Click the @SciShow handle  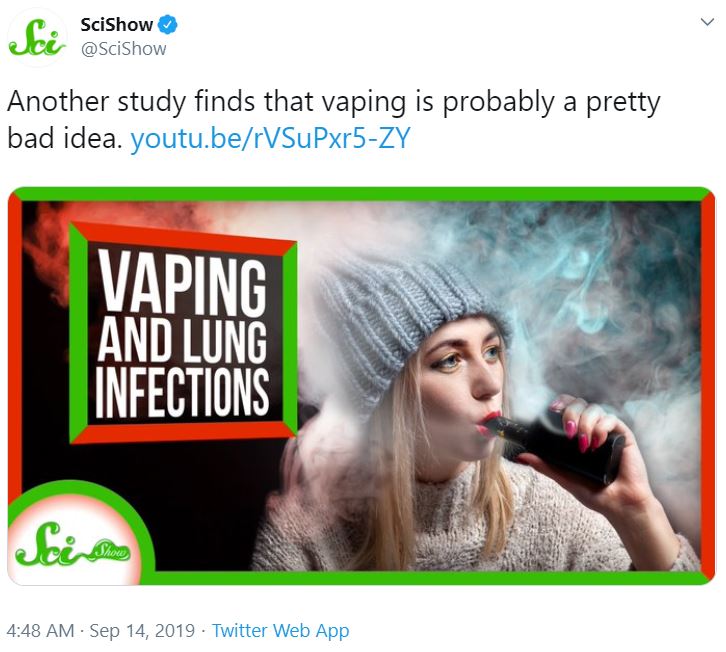point(123,49)
